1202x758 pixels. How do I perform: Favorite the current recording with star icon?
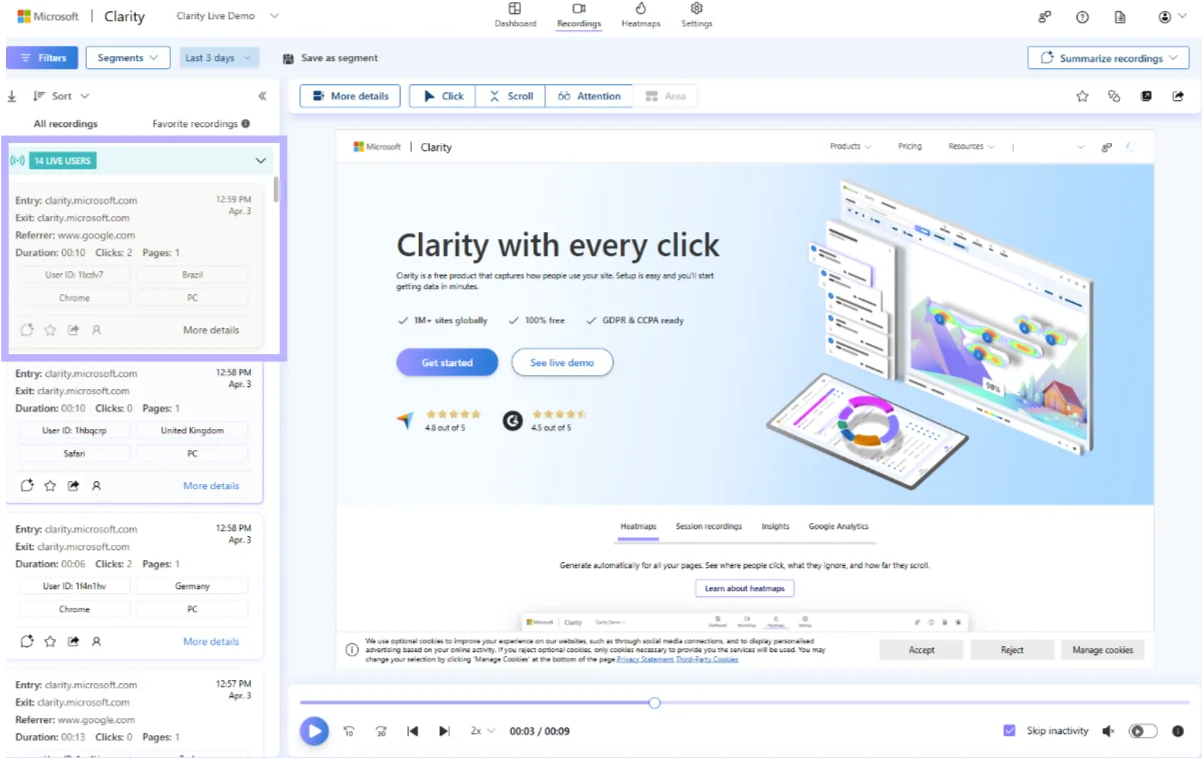(x=1082, y=96)
